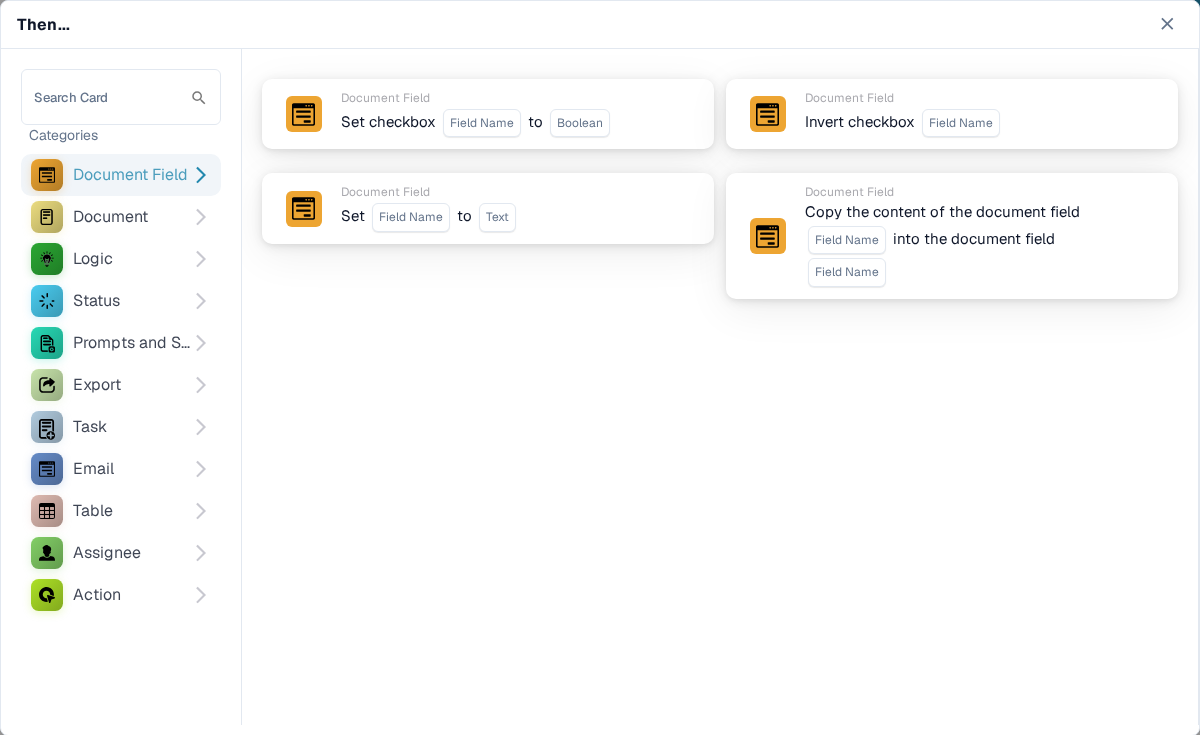The height and width of the screenshot is (735, 1200).
Task: Click Field Name before 'into the document field'
Action: pos(847,240)
